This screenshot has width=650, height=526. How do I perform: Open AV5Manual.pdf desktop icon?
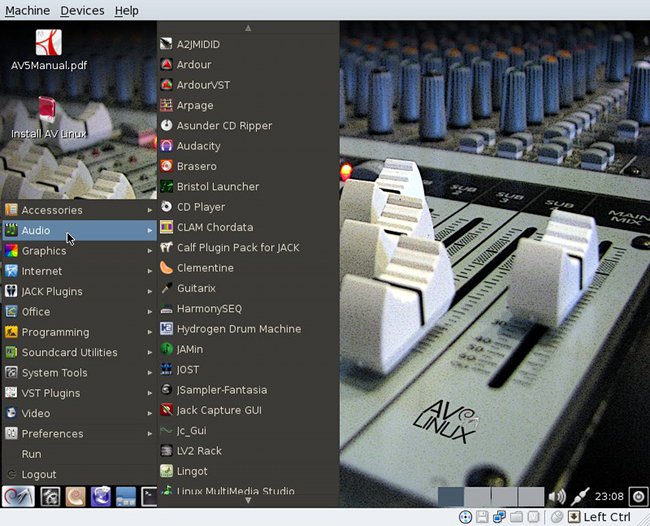click(49, 50)
